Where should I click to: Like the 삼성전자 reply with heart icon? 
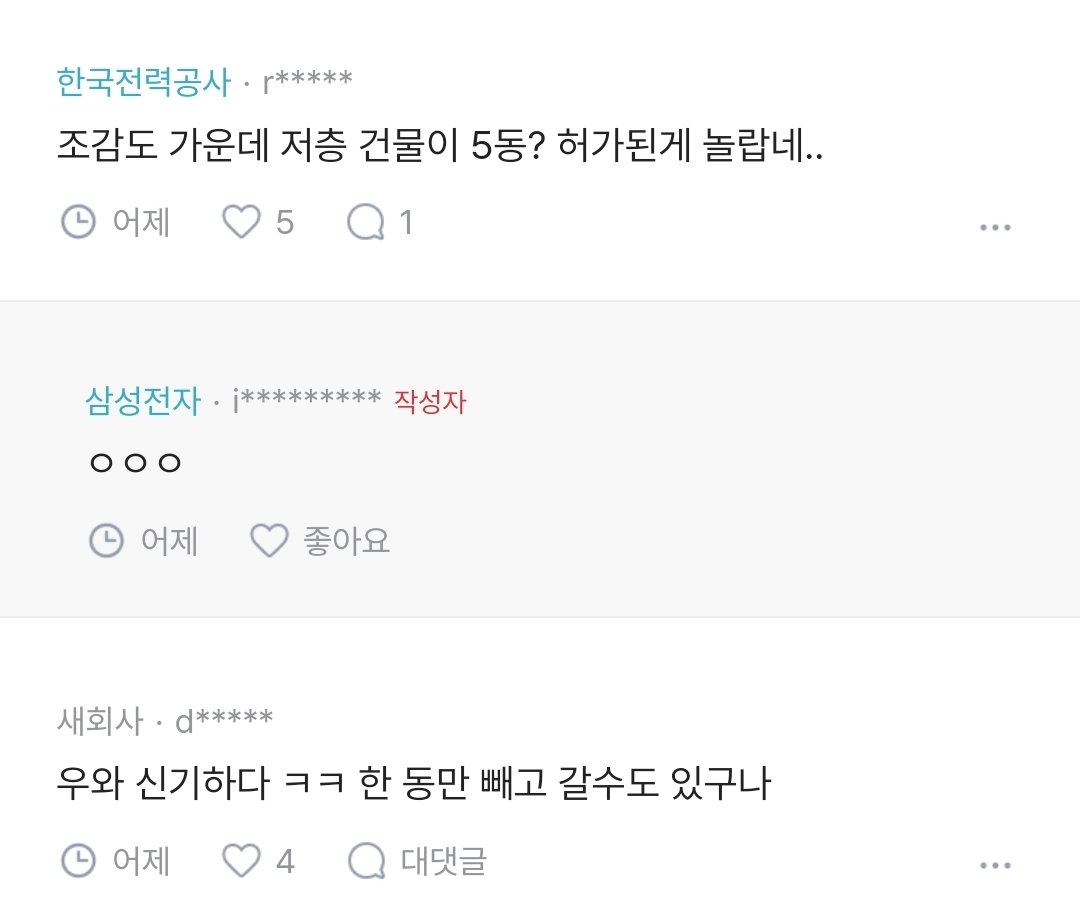[269, 540]
